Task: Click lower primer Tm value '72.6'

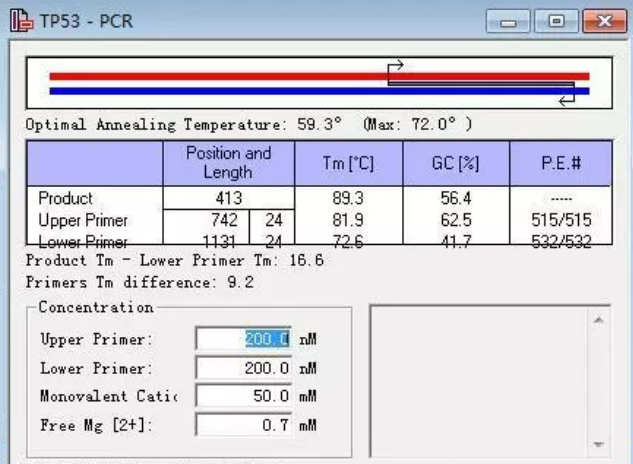Action: click(x=348, y=241)
